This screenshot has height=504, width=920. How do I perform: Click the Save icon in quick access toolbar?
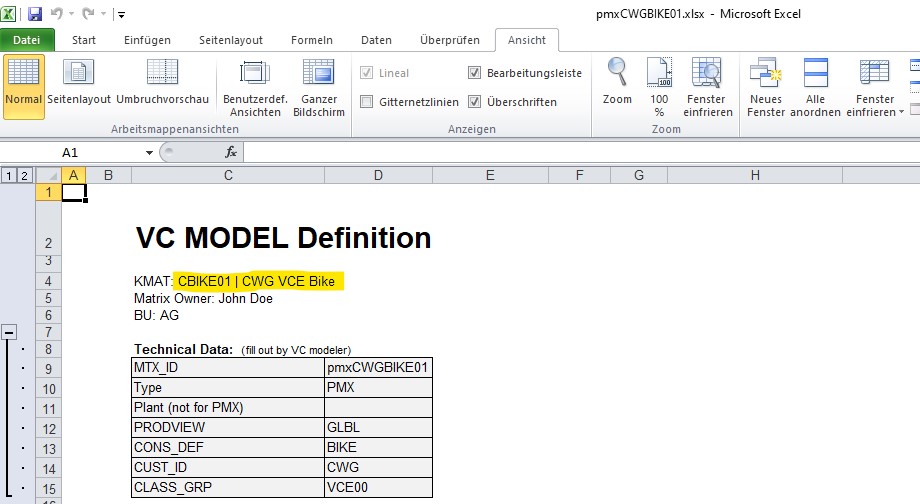coord(35,14)
